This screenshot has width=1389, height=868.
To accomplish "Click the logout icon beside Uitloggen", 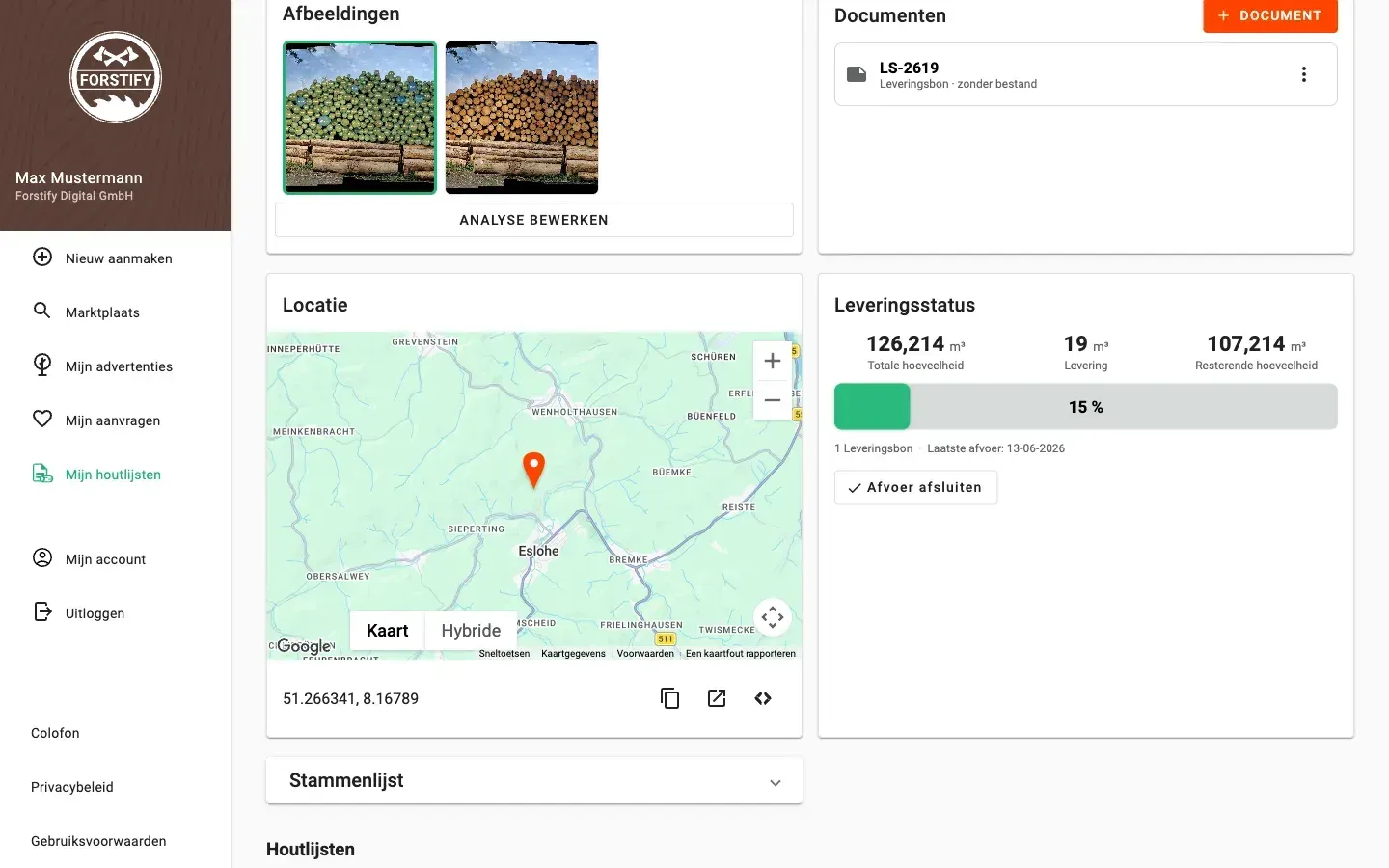I will pos(42,611).
